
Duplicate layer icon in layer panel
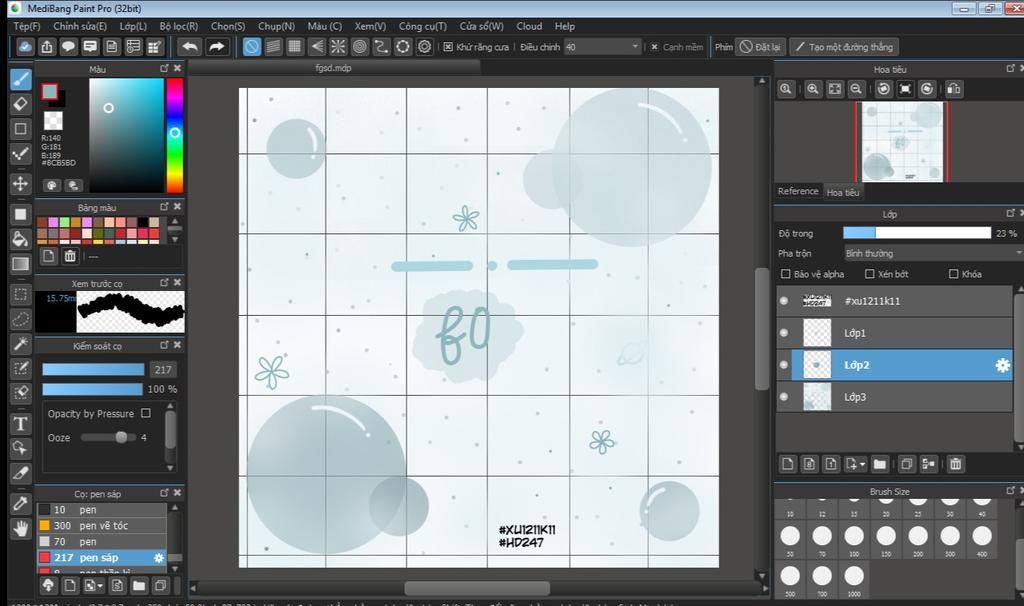tap(906, 464)
